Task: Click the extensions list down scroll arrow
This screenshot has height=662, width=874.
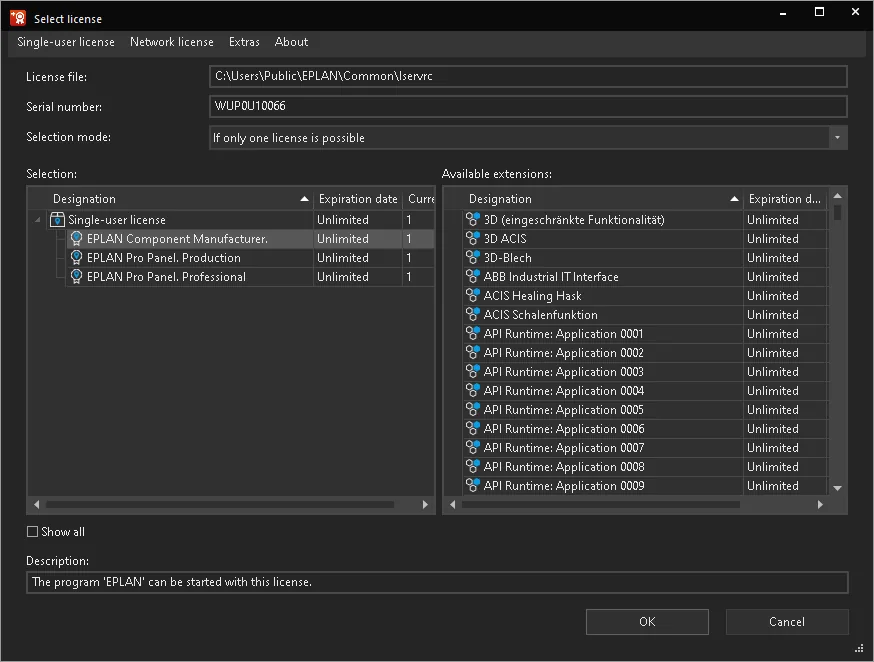Action: [837, 488]
